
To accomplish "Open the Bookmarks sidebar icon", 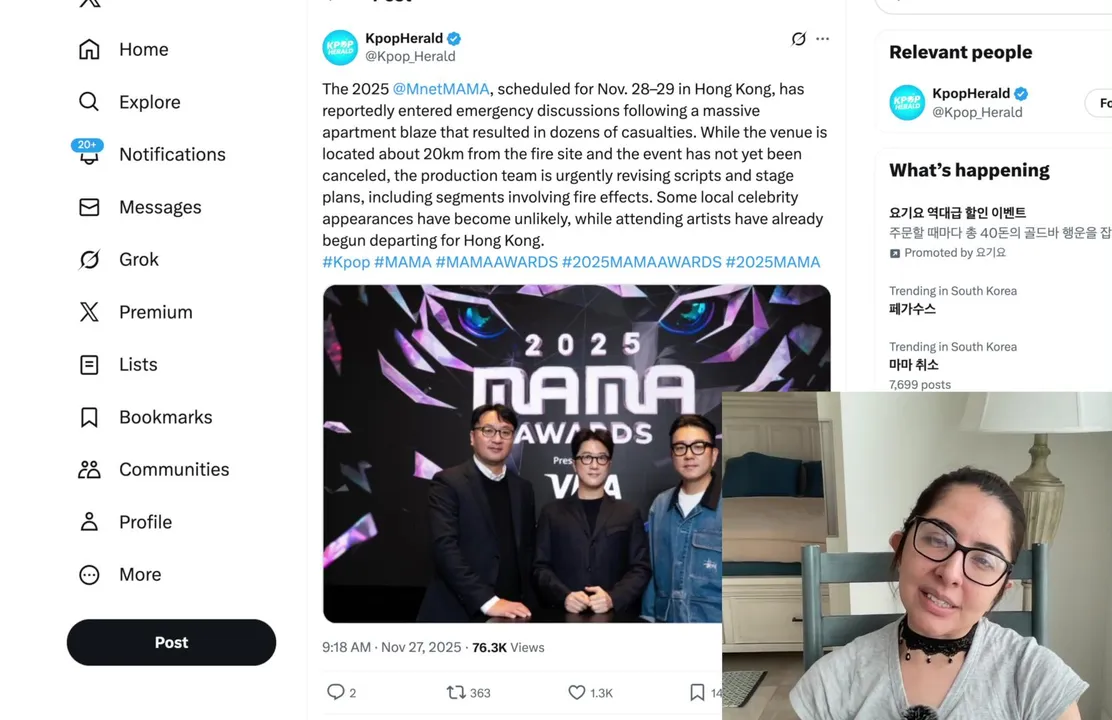I will (x=89, y=417).
